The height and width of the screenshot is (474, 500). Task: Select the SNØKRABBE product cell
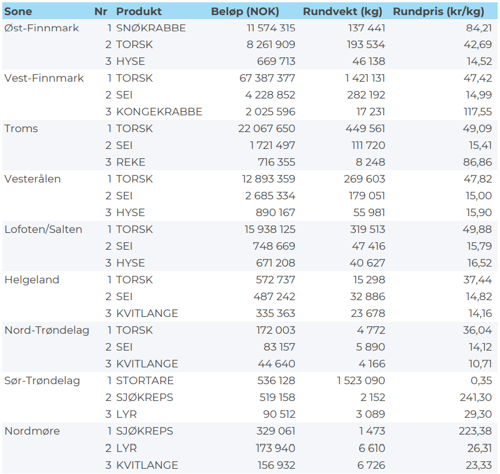pyautogui.click(x=151, y=28)
